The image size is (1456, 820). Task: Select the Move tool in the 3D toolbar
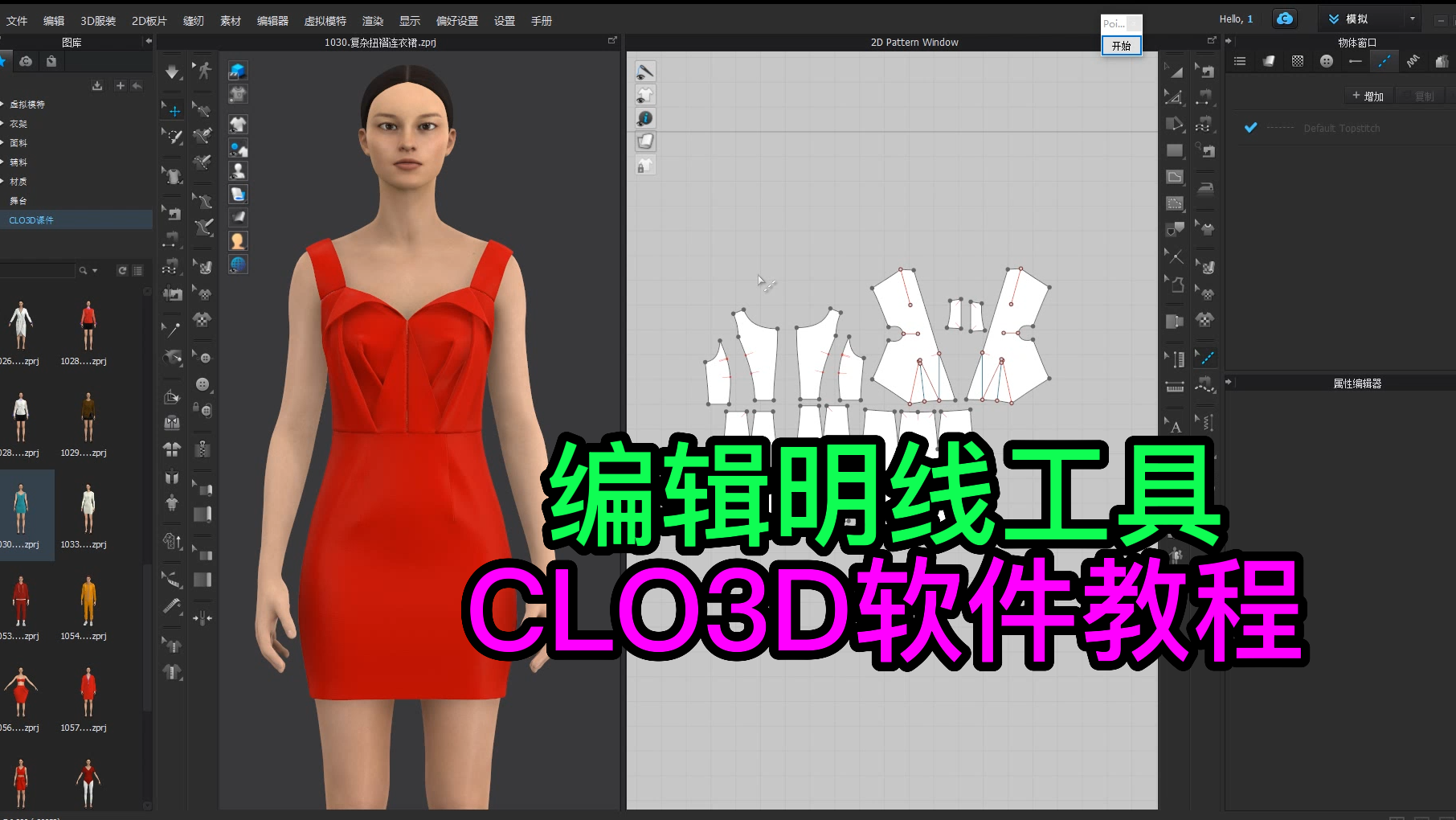tap(172, 109)
